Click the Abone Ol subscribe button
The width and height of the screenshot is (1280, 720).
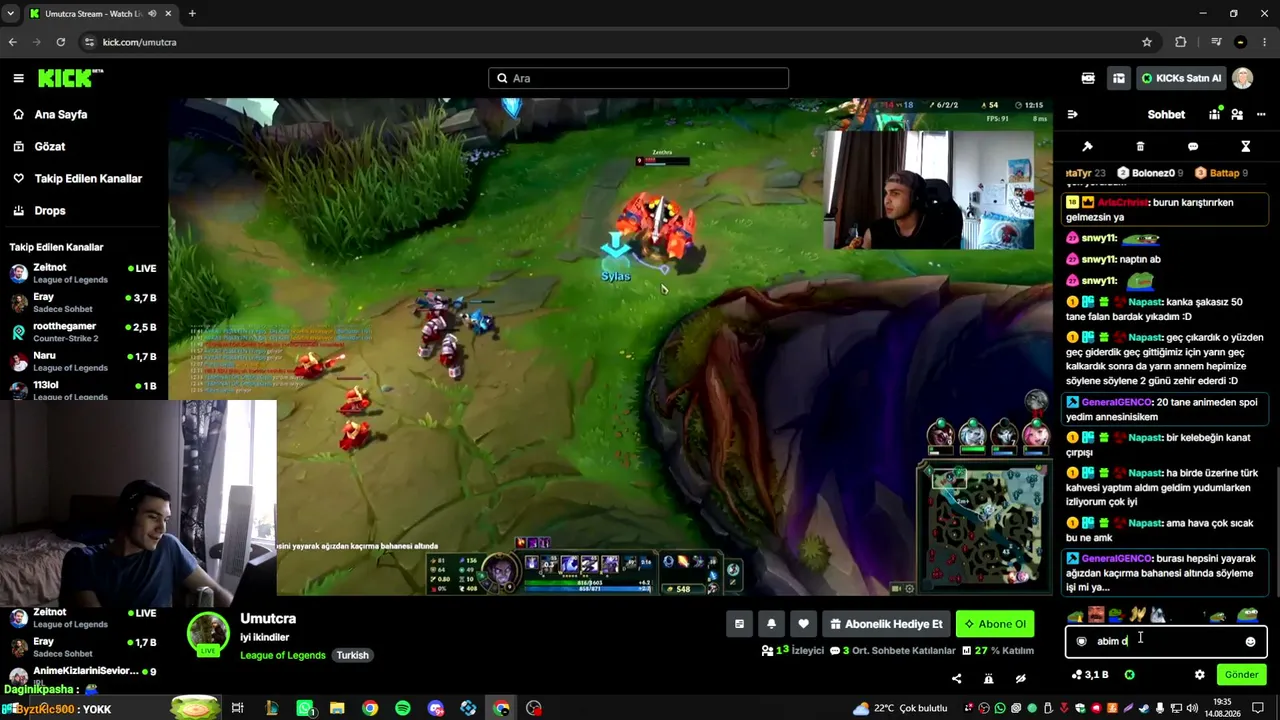(x=995, y=624)
